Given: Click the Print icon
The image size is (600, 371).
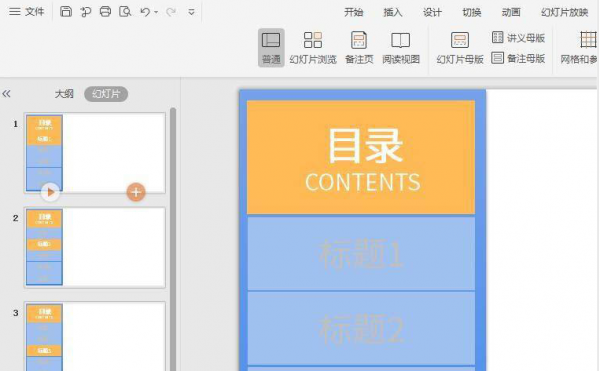Looking at the screenshot, I should 105,12.
